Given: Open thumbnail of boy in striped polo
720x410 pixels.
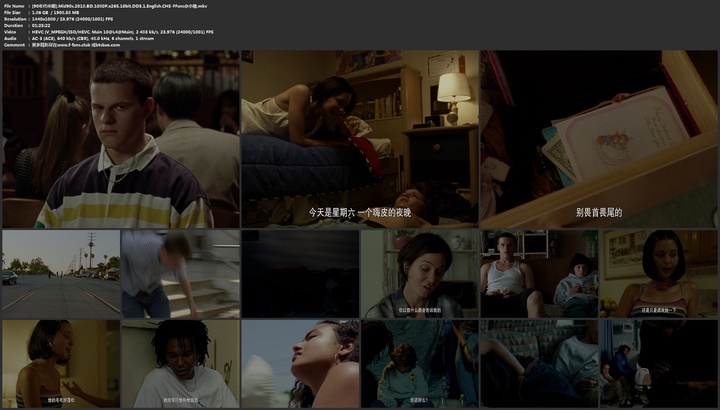Looking at the screenshot, I should pos(120,140).
